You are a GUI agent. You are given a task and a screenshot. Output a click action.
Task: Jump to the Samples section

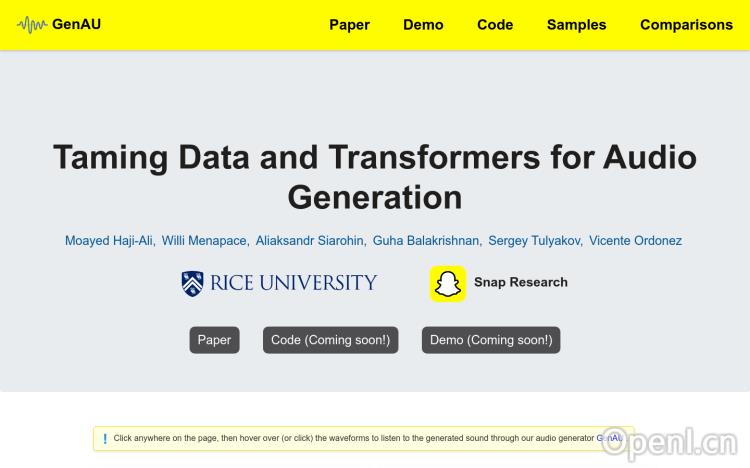click(576, 25)
